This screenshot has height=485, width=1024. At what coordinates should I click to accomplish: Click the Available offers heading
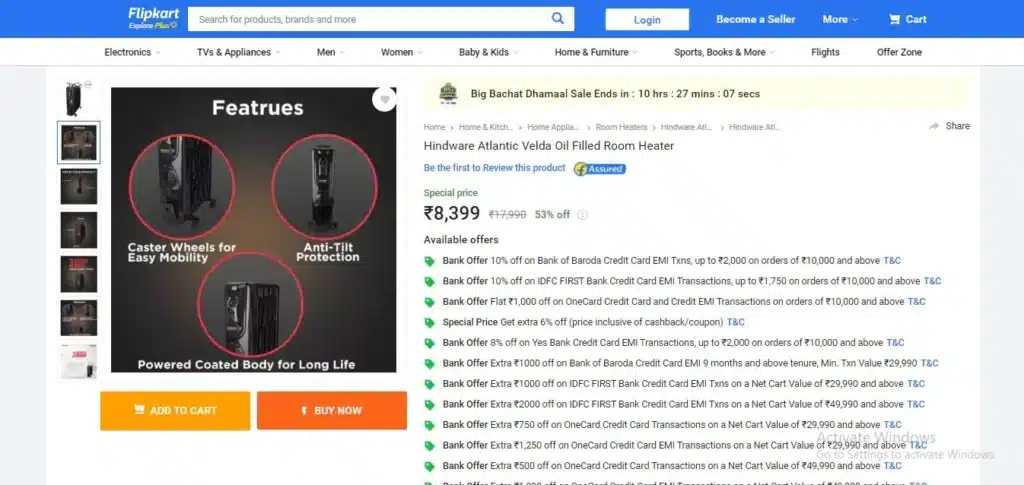click(461, 240)
